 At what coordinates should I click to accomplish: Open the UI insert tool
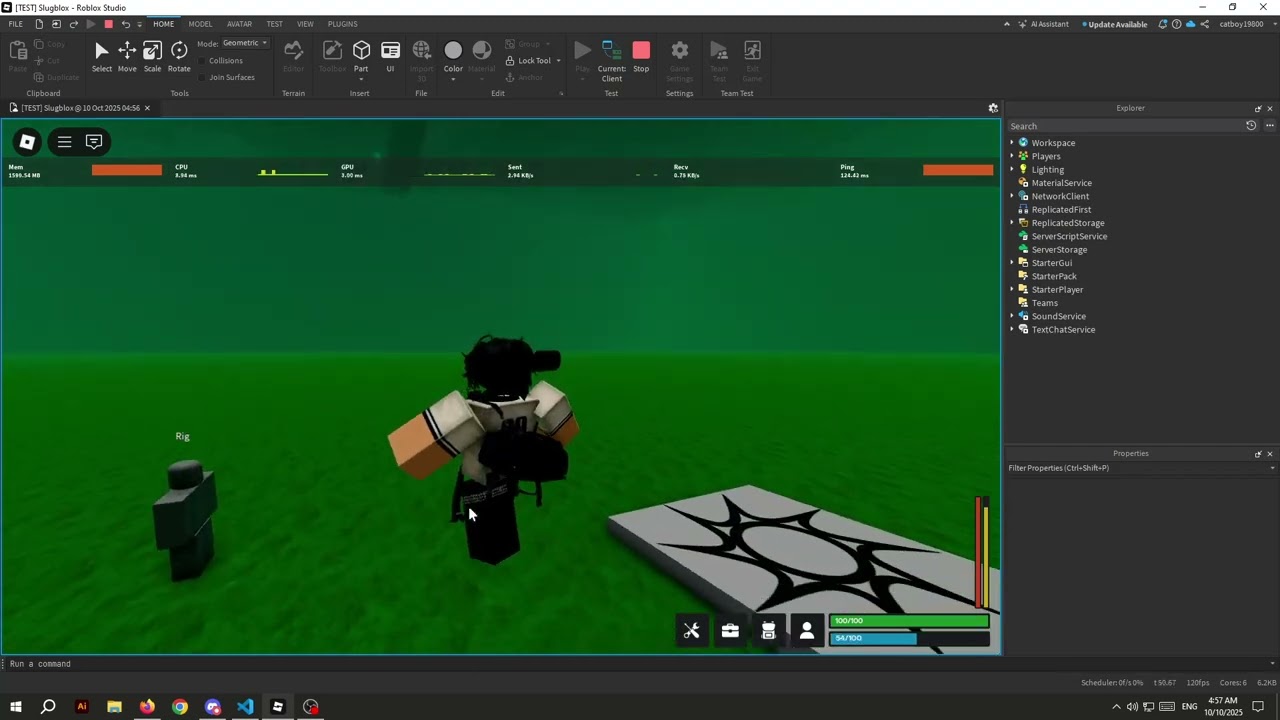pyautogui.click(x=390, y=57)
